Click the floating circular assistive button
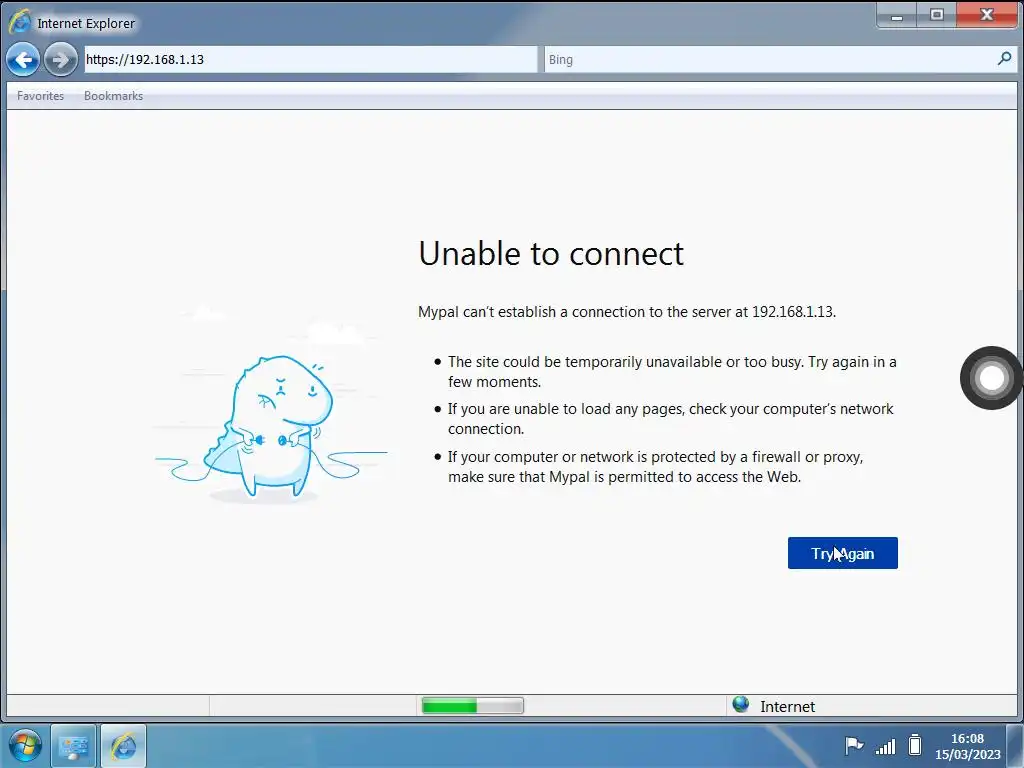This screenshot has width=1024, height=768. [x=991, y=378]
